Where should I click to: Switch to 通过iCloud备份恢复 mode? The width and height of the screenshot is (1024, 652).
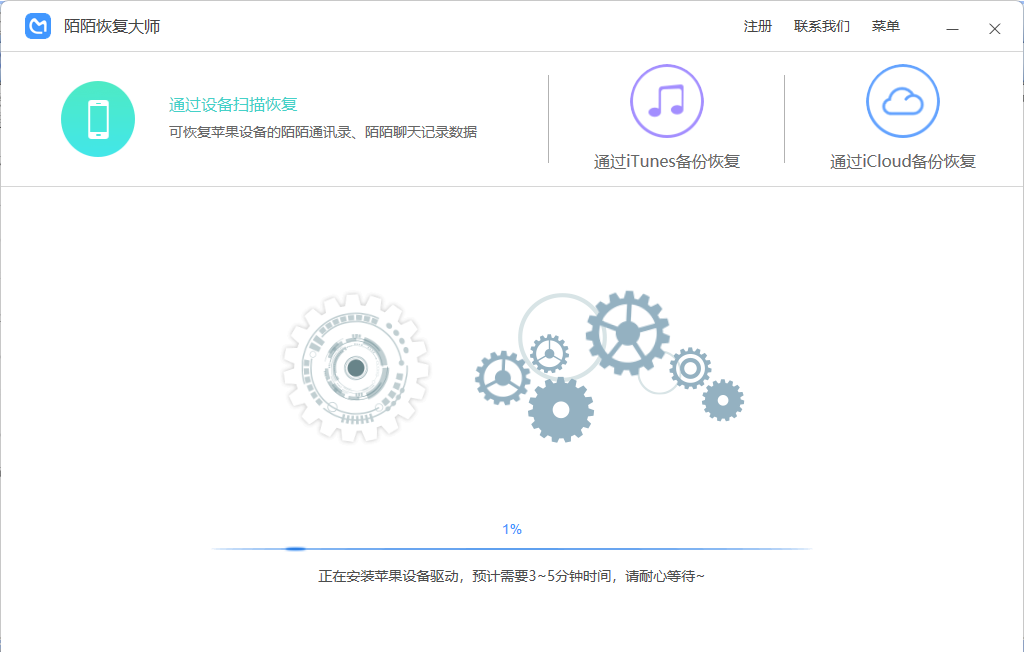(x=902, y=162)
